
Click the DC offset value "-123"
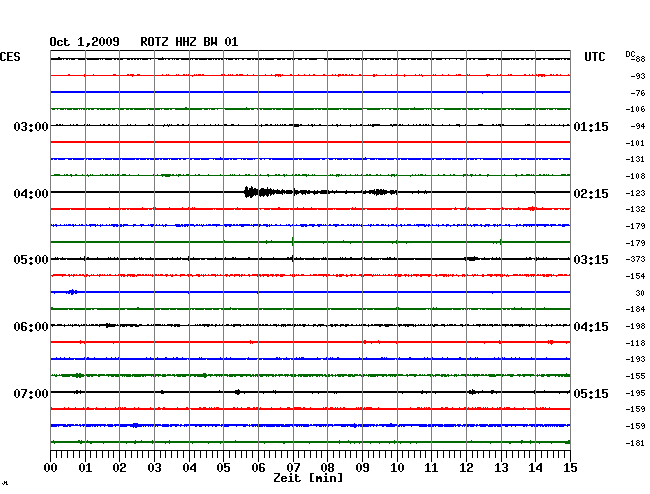coord(635,193)
